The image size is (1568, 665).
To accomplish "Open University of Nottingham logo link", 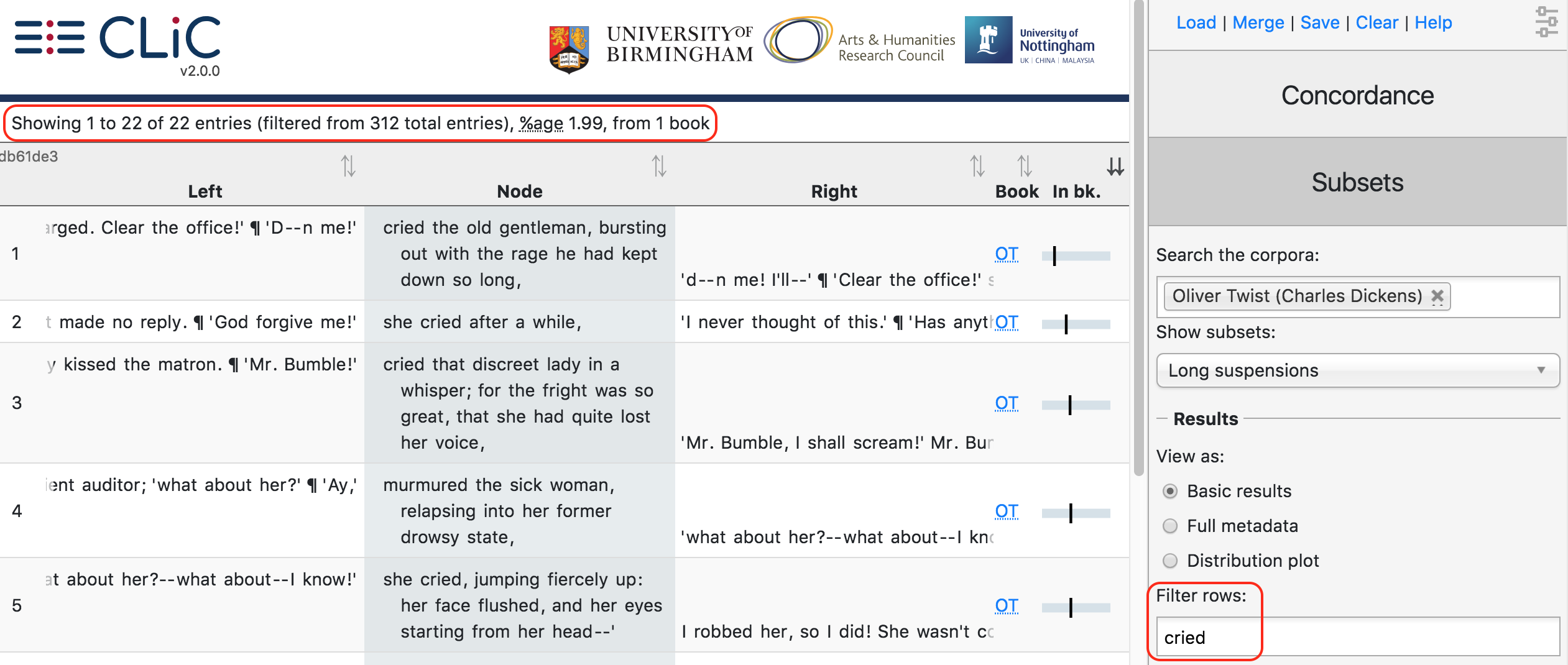I will tap(1030, 41).
